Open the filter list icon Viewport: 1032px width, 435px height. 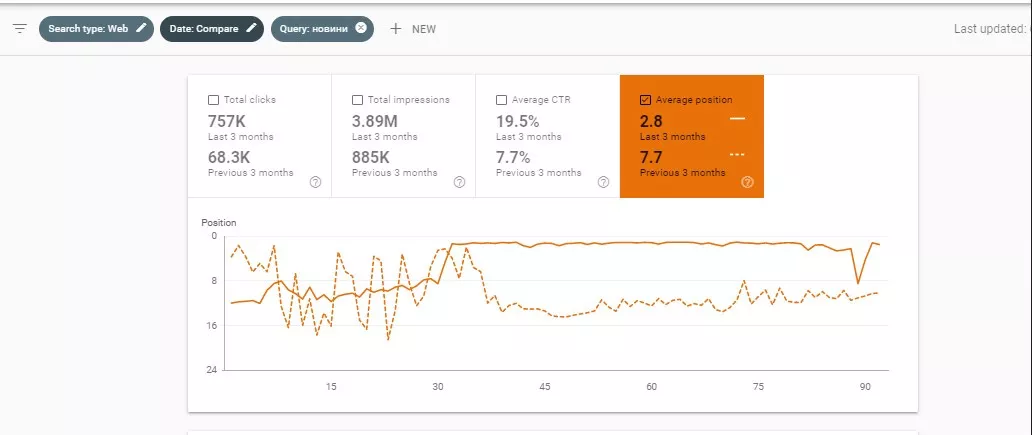click(20, 29)
